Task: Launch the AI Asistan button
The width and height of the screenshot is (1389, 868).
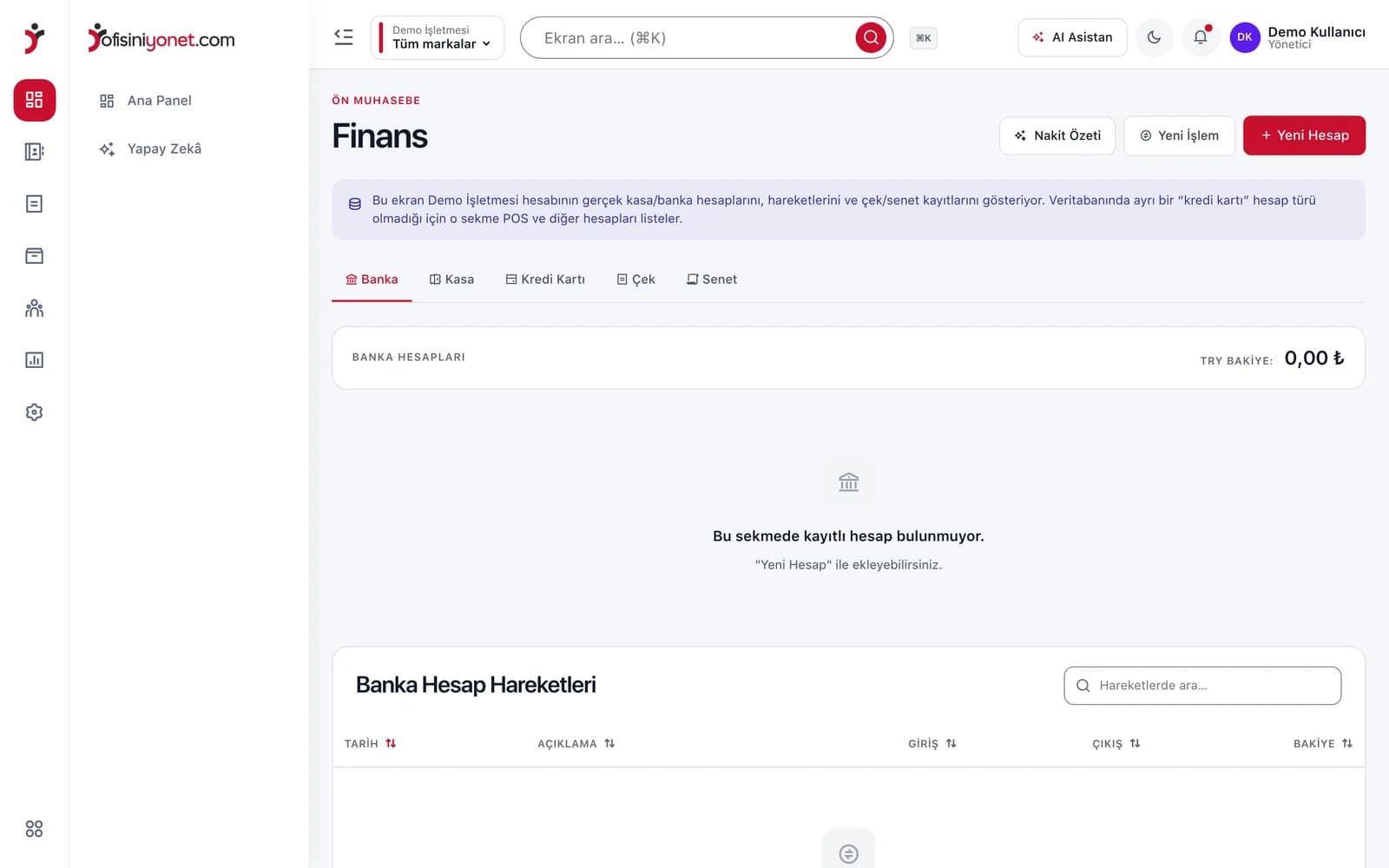Action: pyautogui.click(x=1072, y=37)
